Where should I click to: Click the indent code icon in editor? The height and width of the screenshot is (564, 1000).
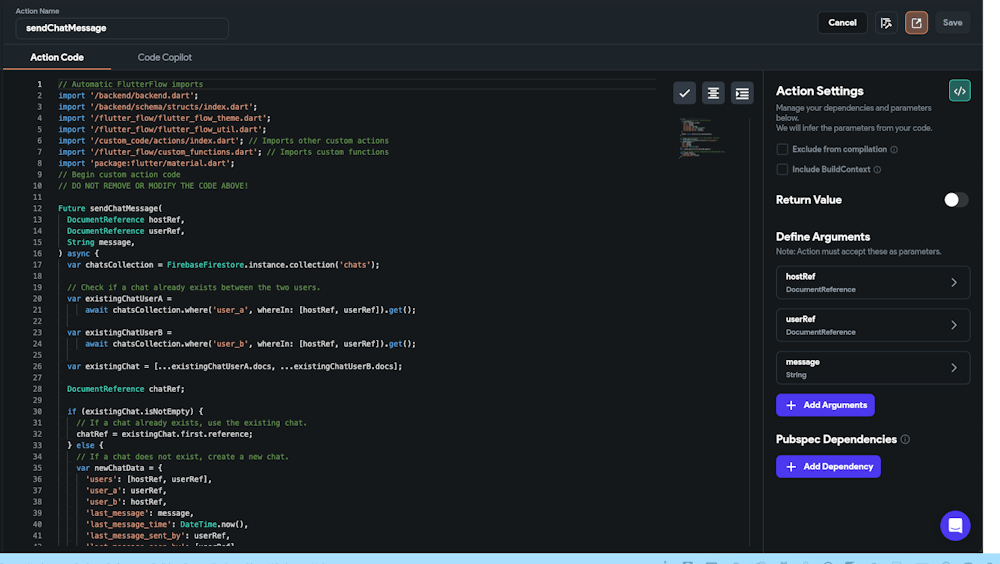click(x=742, y=93)
